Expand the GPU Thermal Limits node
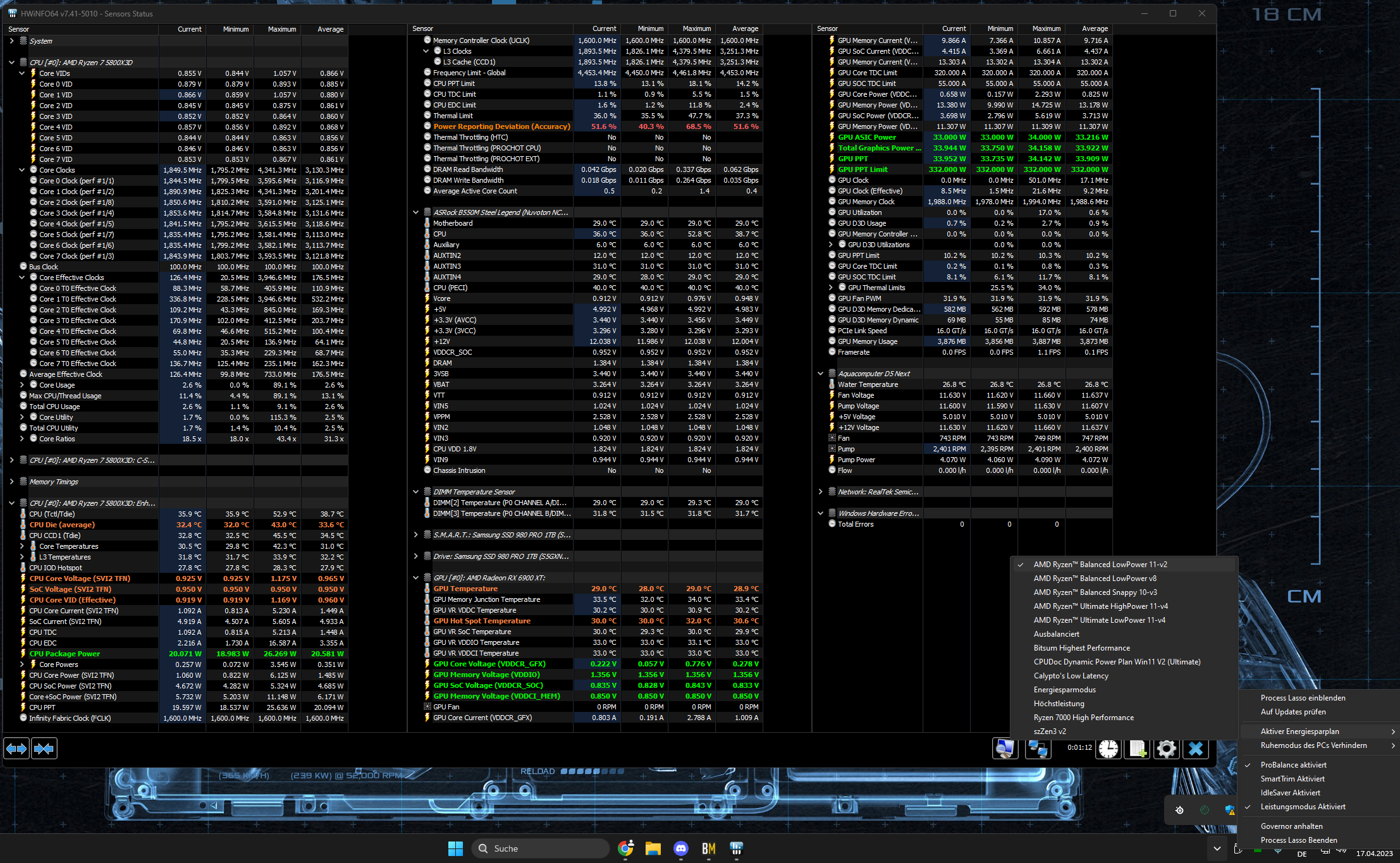Image resolution: width=1400 pixels, height=863 pixels. [x=831, y=288]
